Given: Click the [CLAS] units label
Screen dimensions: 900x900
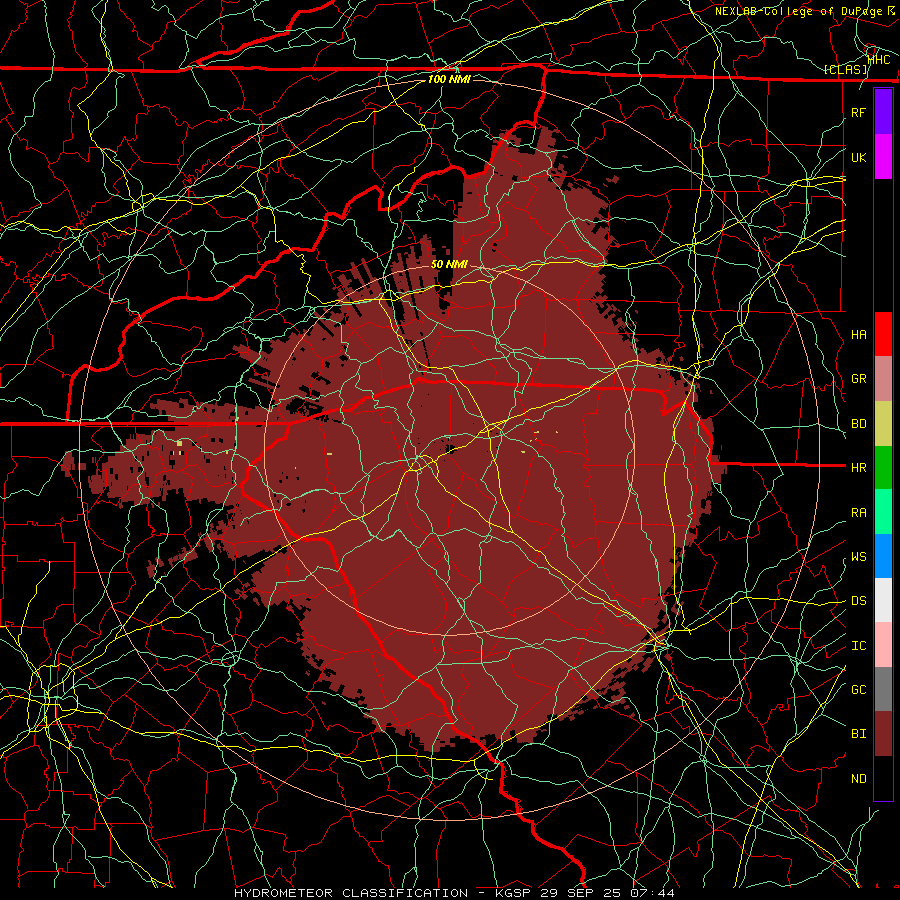Looking at the screenshot, I should click(x=845, y=70).
